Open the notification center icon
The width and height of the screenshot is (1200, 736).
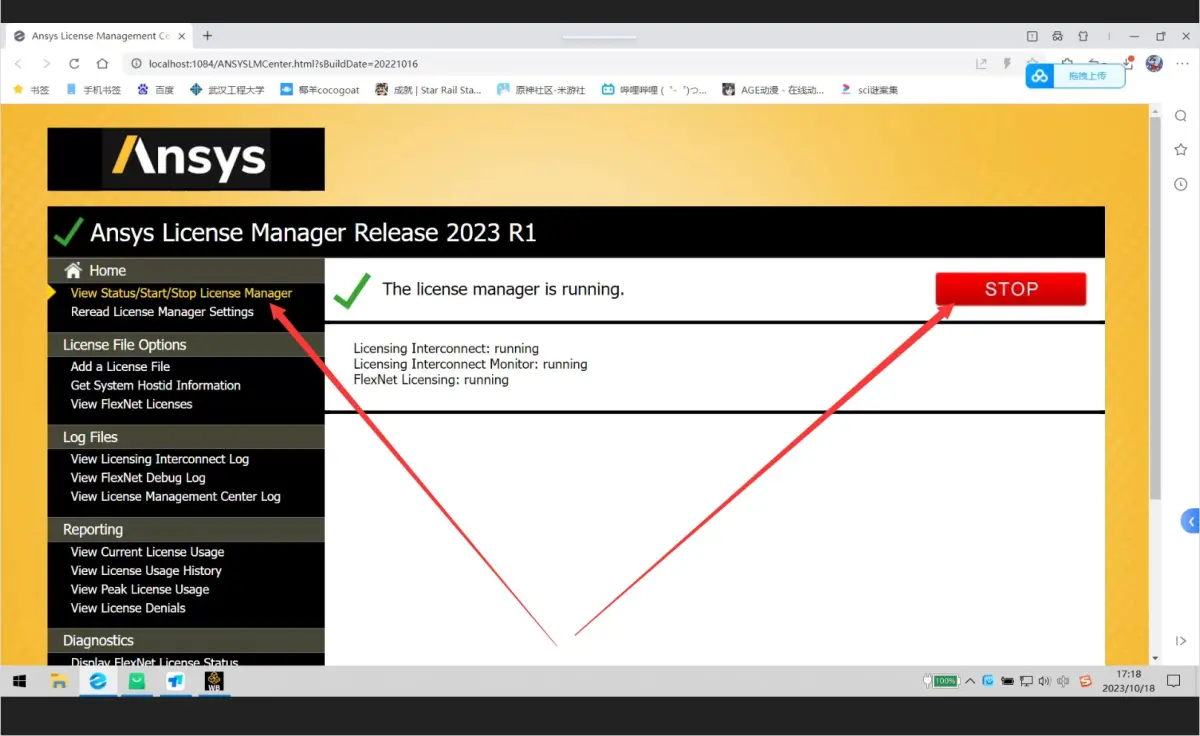point(1174,681)
